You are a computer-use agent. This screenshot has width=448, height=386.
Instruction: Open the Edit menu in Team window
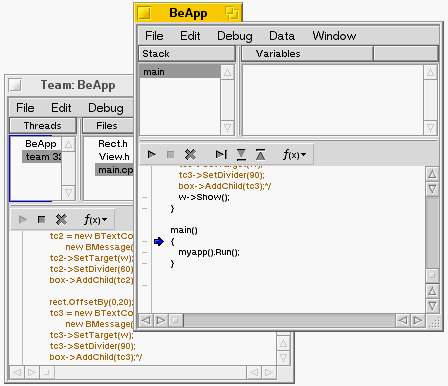pyautogui.click(x=61, y=108)
